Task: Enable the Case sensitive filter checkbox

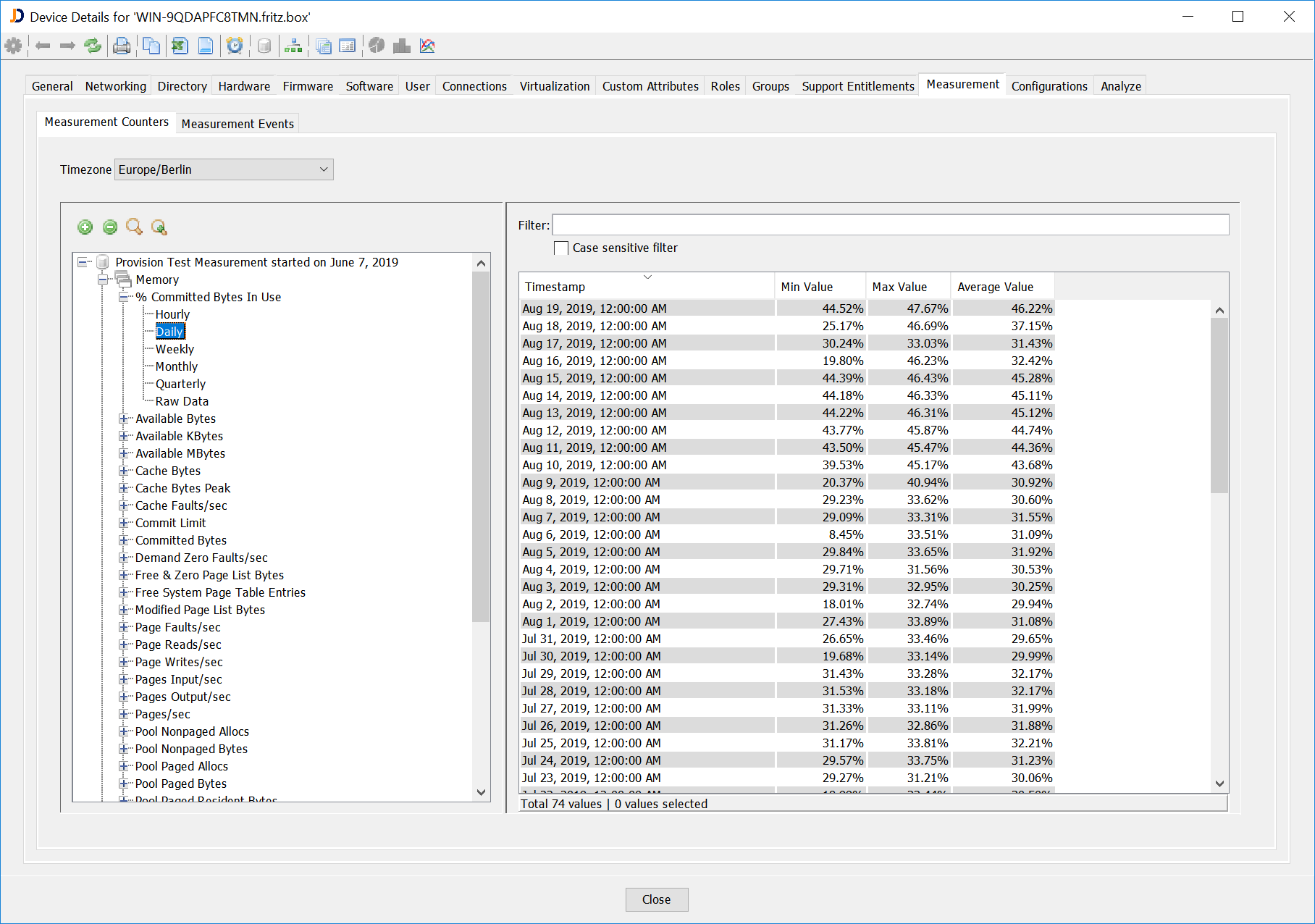Action: click(561, 248)
